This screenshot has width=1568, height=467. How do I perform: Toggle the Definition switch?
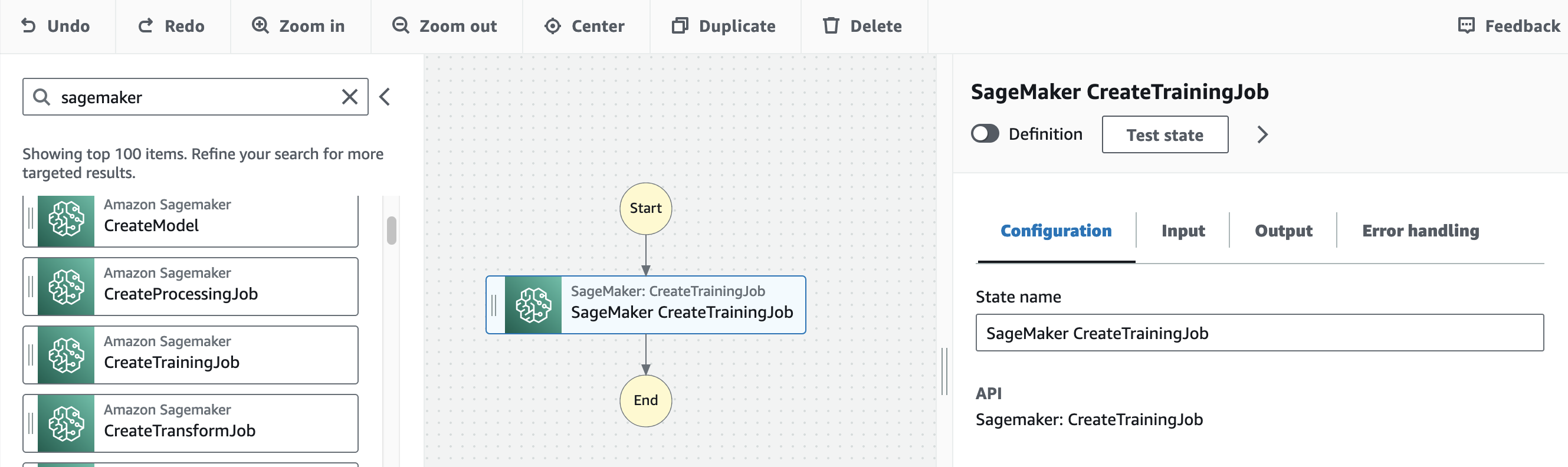coord(984,134)
